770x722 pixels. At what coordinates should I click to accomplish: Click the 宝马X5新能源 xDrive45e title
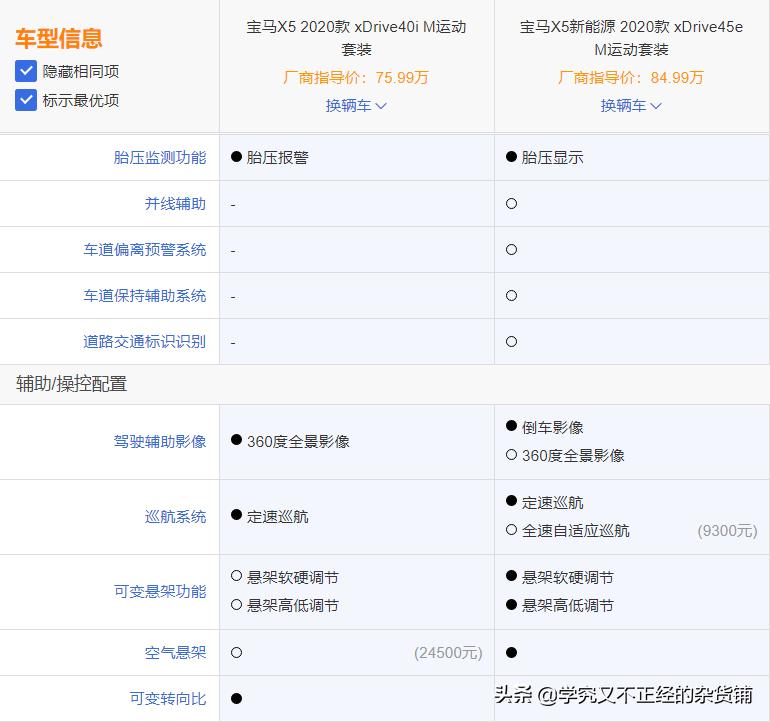pos(632,38)
